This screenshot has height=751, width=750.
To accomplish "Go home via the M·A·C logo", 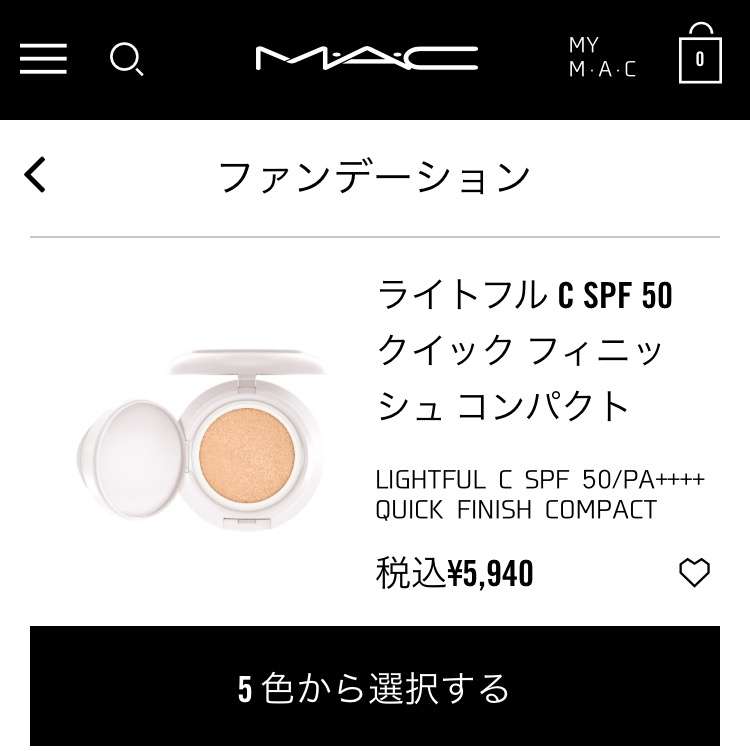I will (x=367, y=58).
